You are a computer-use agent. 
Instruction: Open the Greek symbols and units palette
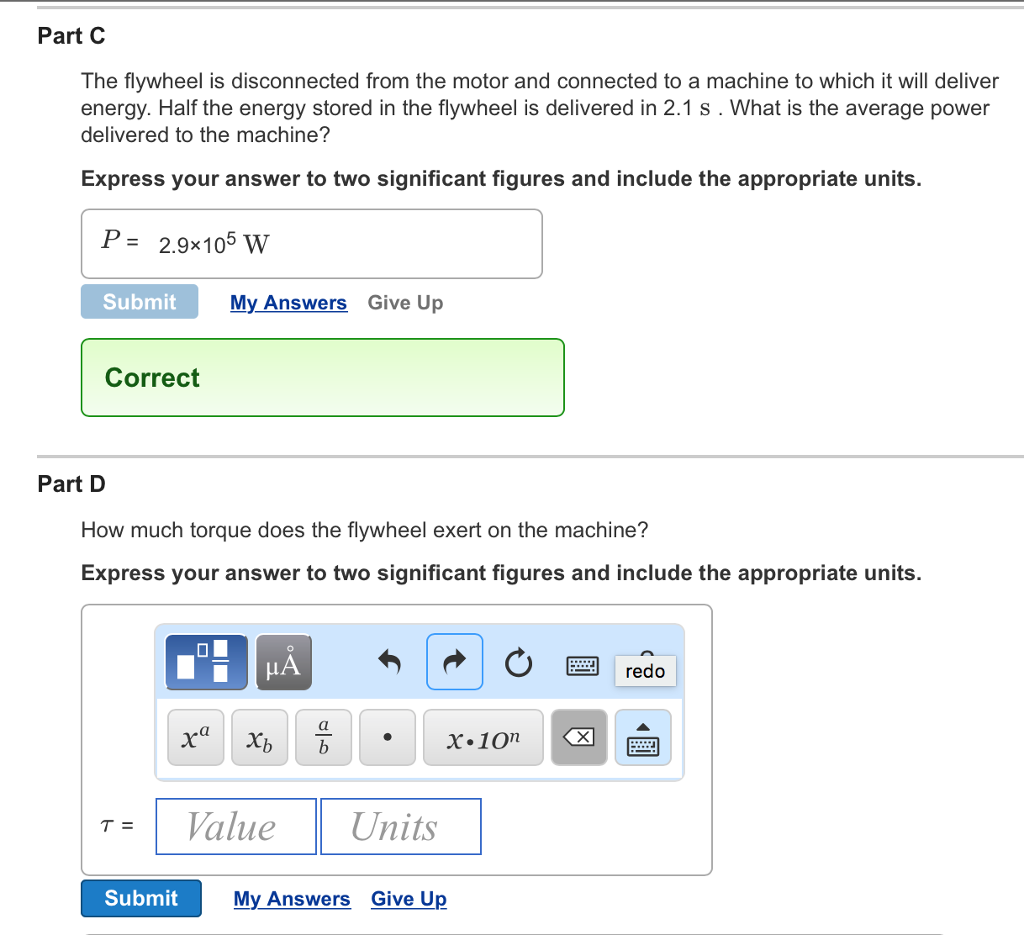pos(284,662)
